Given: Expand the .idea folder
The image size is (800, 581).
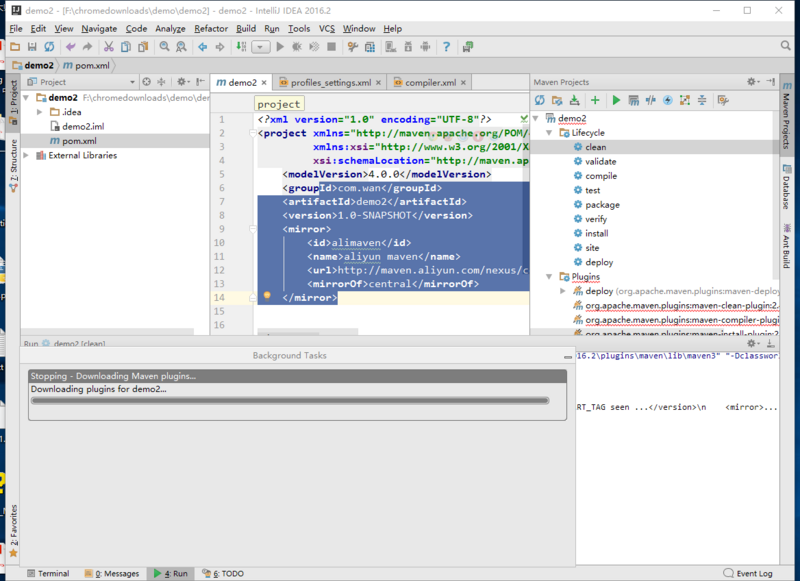Looking at the screenshot, I should coord(40,112).
